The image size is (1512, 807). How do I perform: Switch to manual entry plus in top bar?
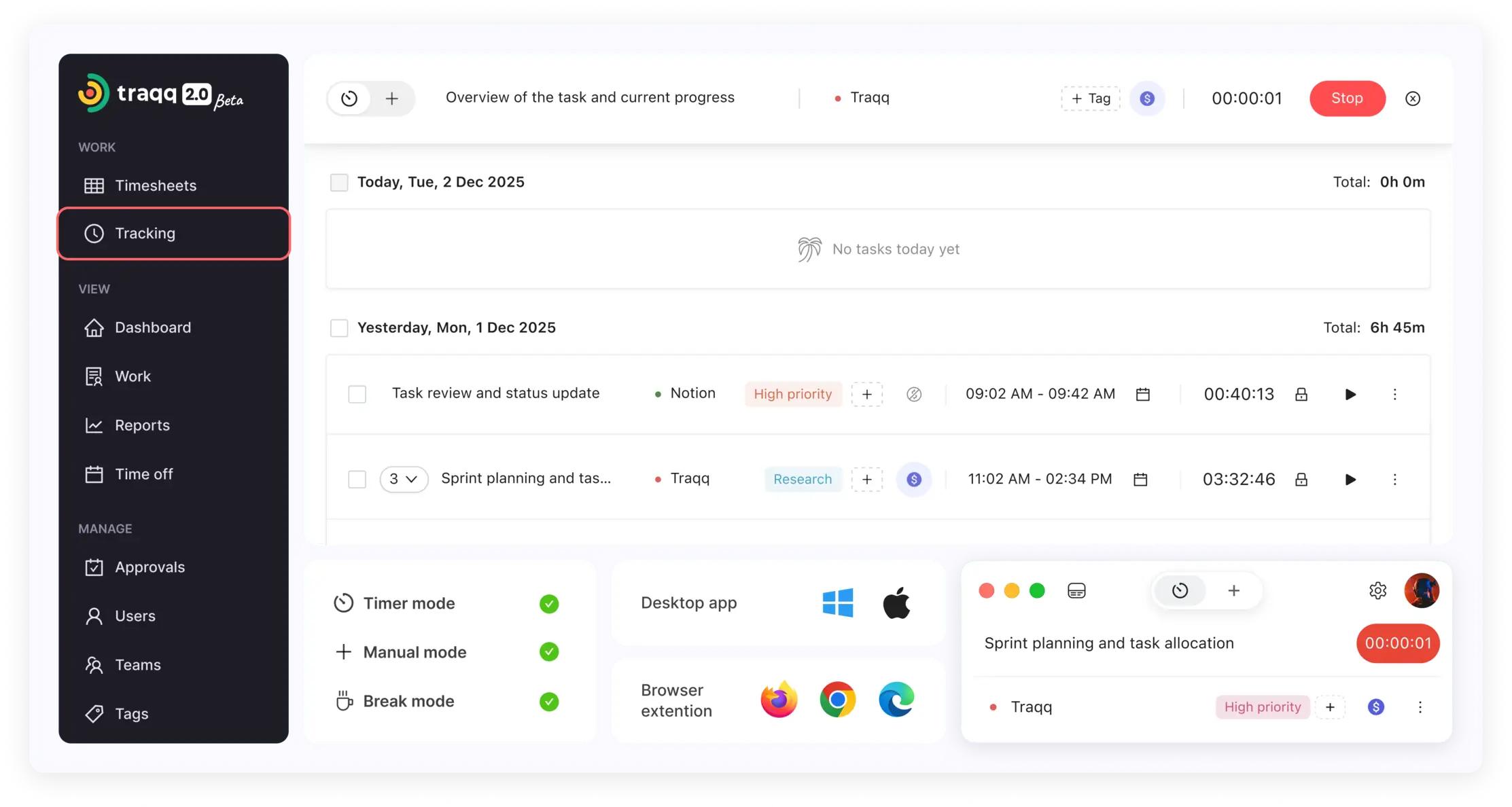[391, 98]
